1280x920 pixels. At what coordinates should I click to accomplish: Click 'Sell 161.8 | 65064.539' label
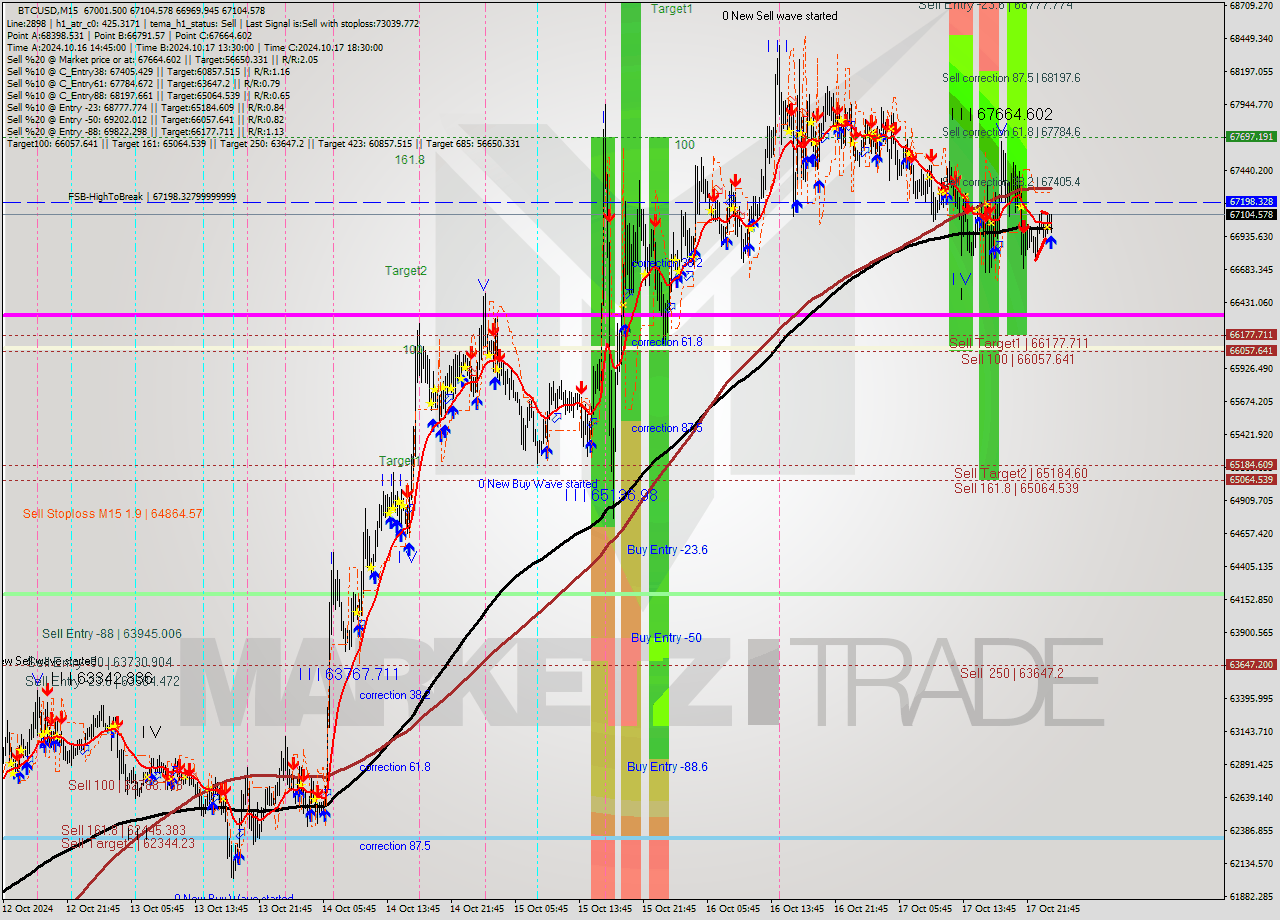[x=1016, y=488]
